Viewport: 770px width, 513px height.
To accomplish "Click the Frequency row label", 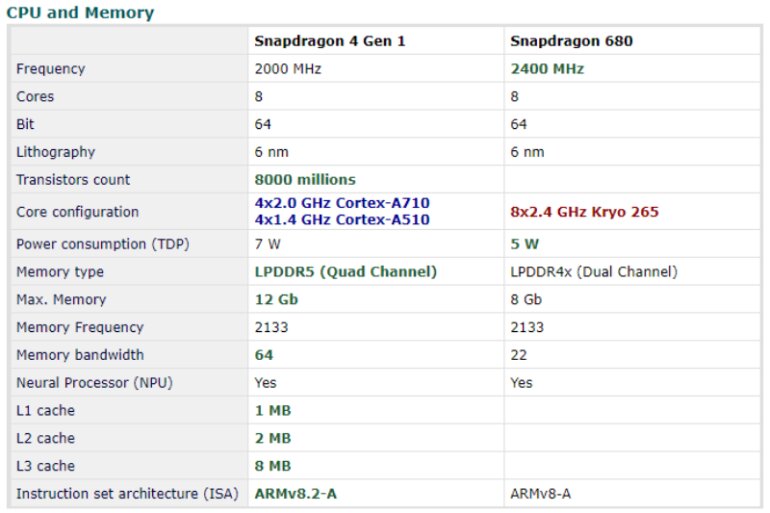I will 51,69.
